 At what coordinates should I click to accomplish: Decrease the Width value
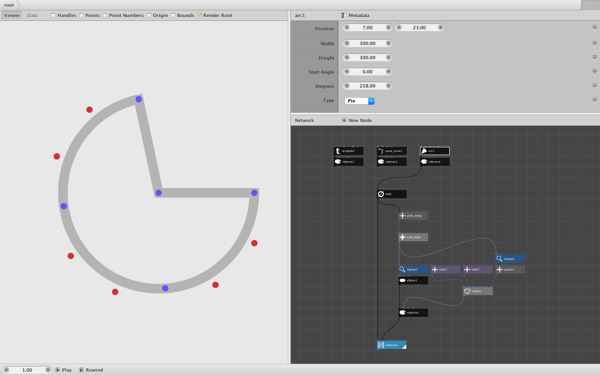pyautogui.click(x=347, y=43)
